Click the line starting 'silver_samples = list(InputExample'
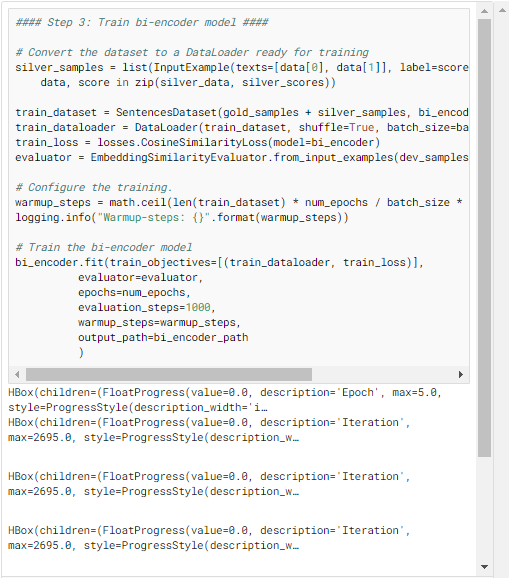The height and width of the screenshot is (578, 510). [242, 67]
